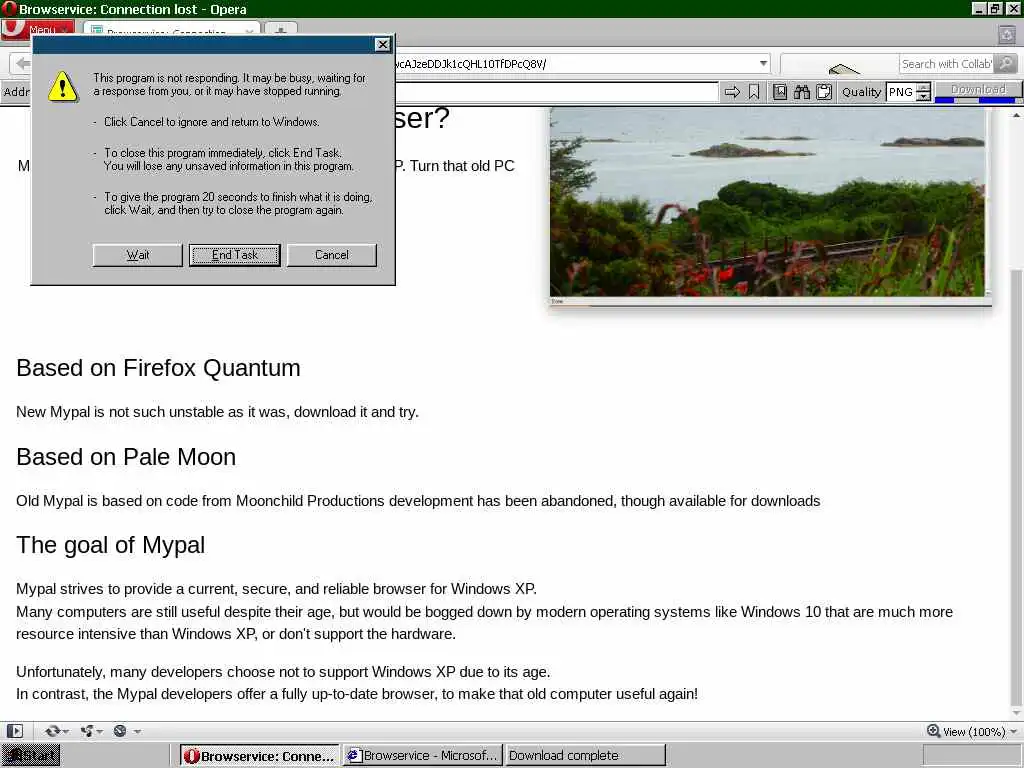Click The goal of Mypal heading
The height and width of the screenshot is (768, 1024).
(110, 545)
